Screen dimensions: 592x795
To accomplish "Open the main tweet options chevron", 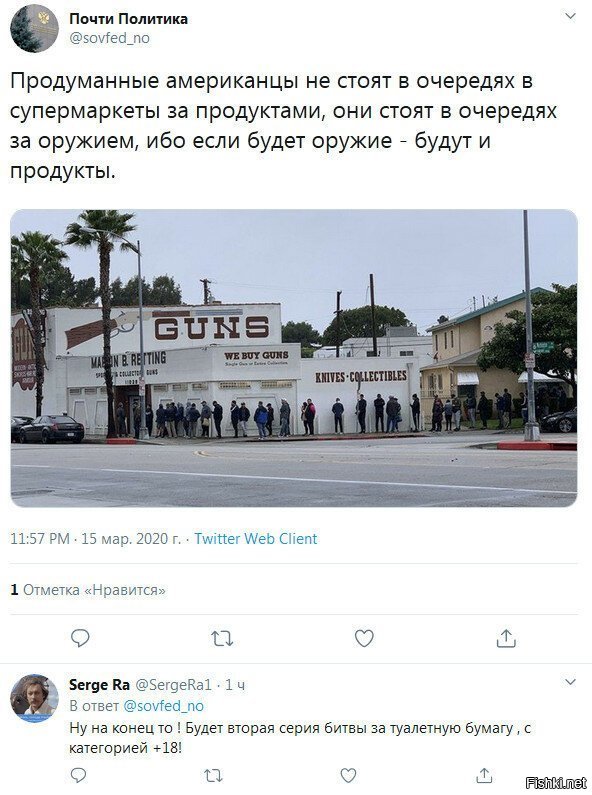I will (570, 17).
